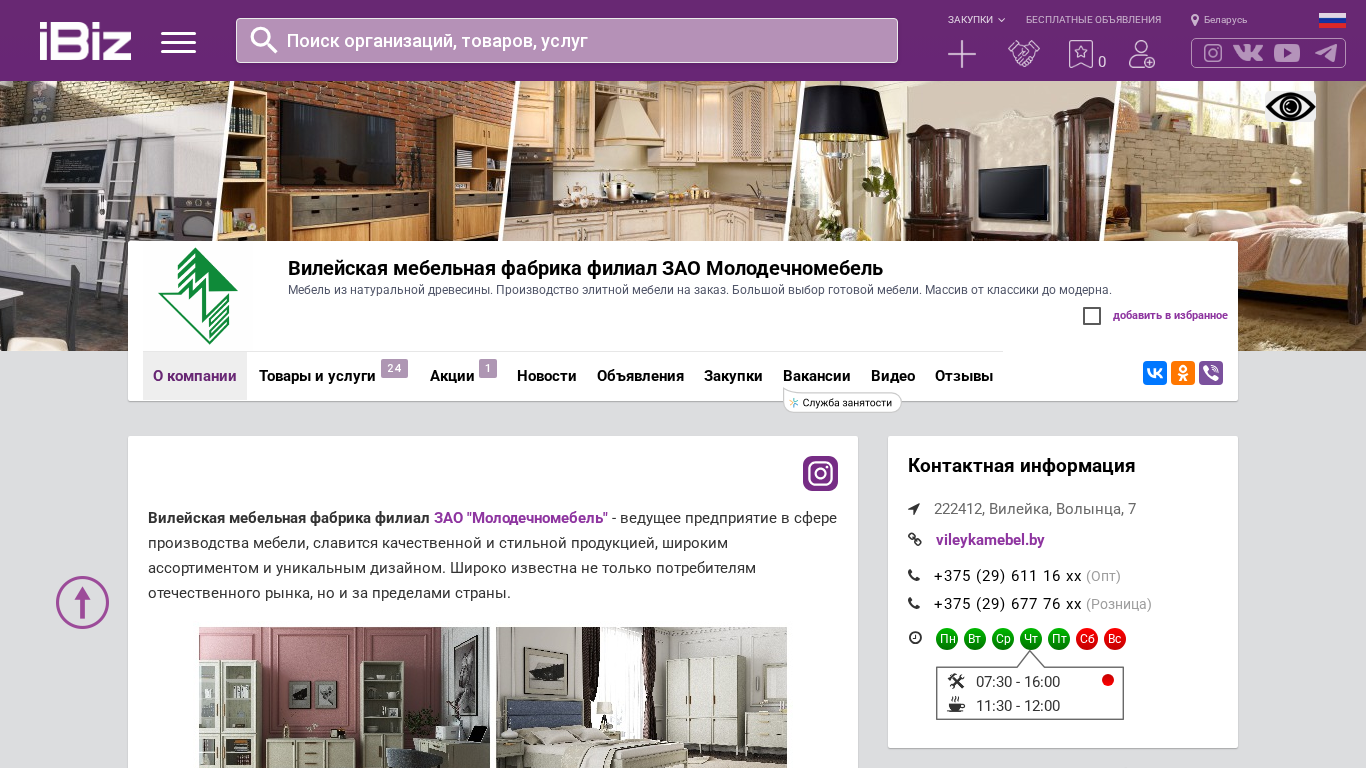This screenshot has height=768, width=1366.
Task: Expand the 'Закупки' header dropdown
Action: pos(976,20)
